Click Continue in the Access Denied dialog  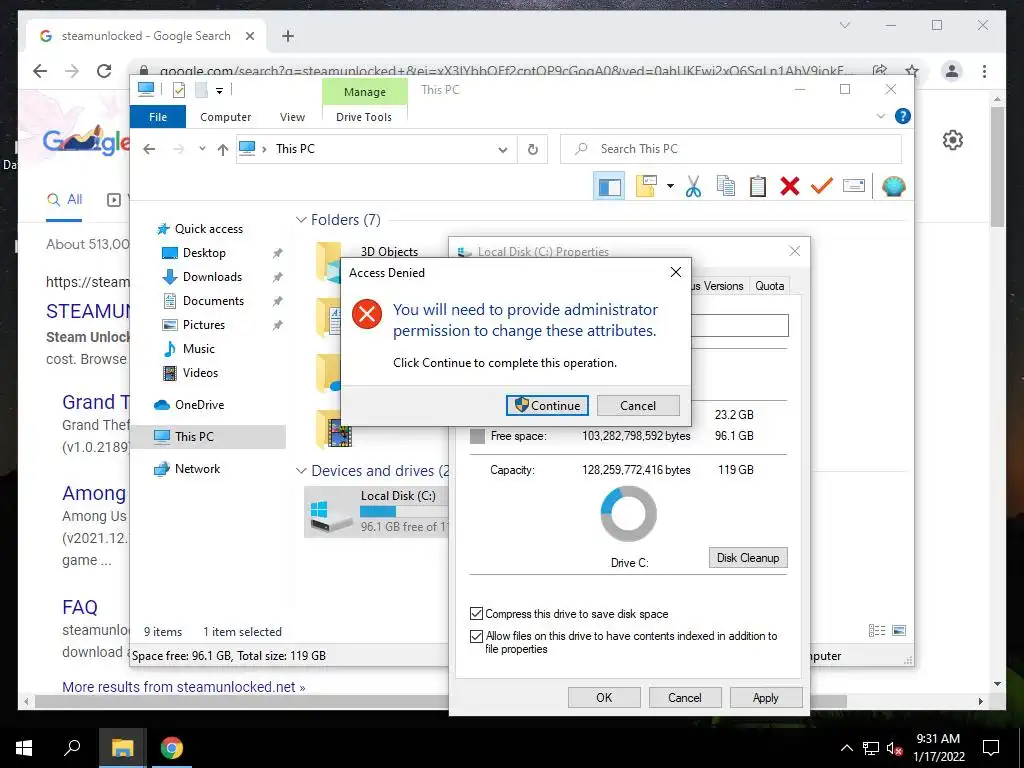(547, 406)
